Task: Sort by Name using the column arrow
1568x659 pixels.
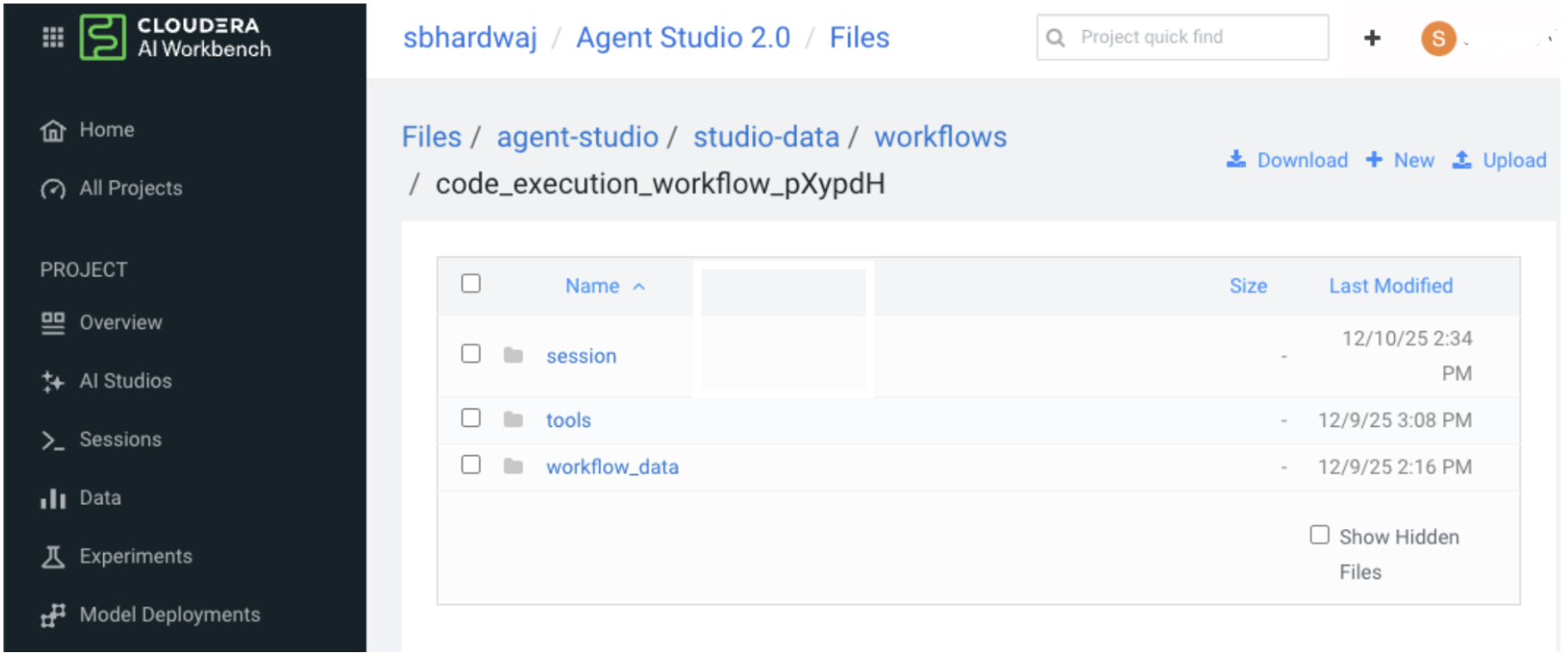Action: coord(639,286)
